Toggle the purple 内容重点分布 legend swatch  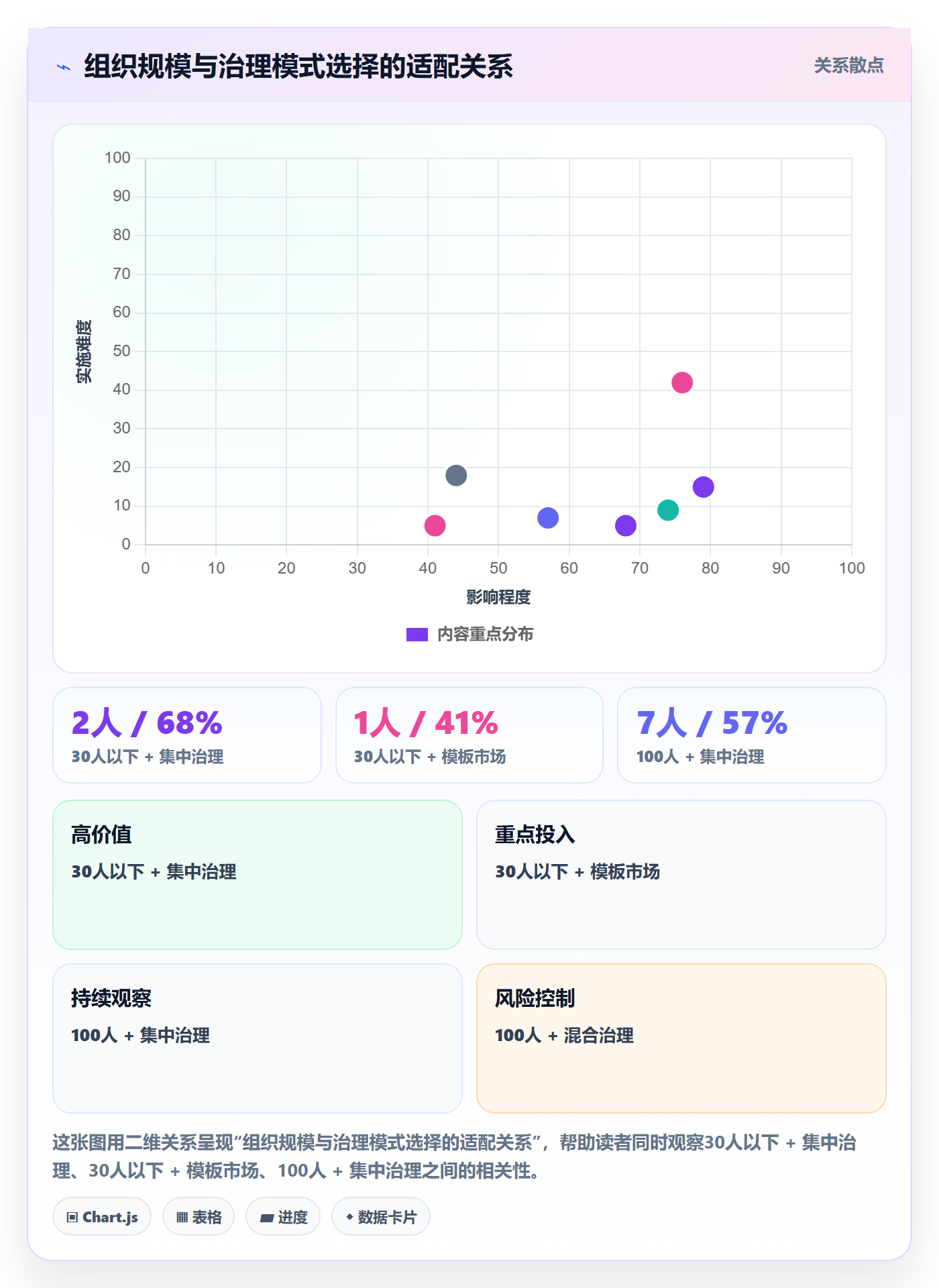click(417, 635)
